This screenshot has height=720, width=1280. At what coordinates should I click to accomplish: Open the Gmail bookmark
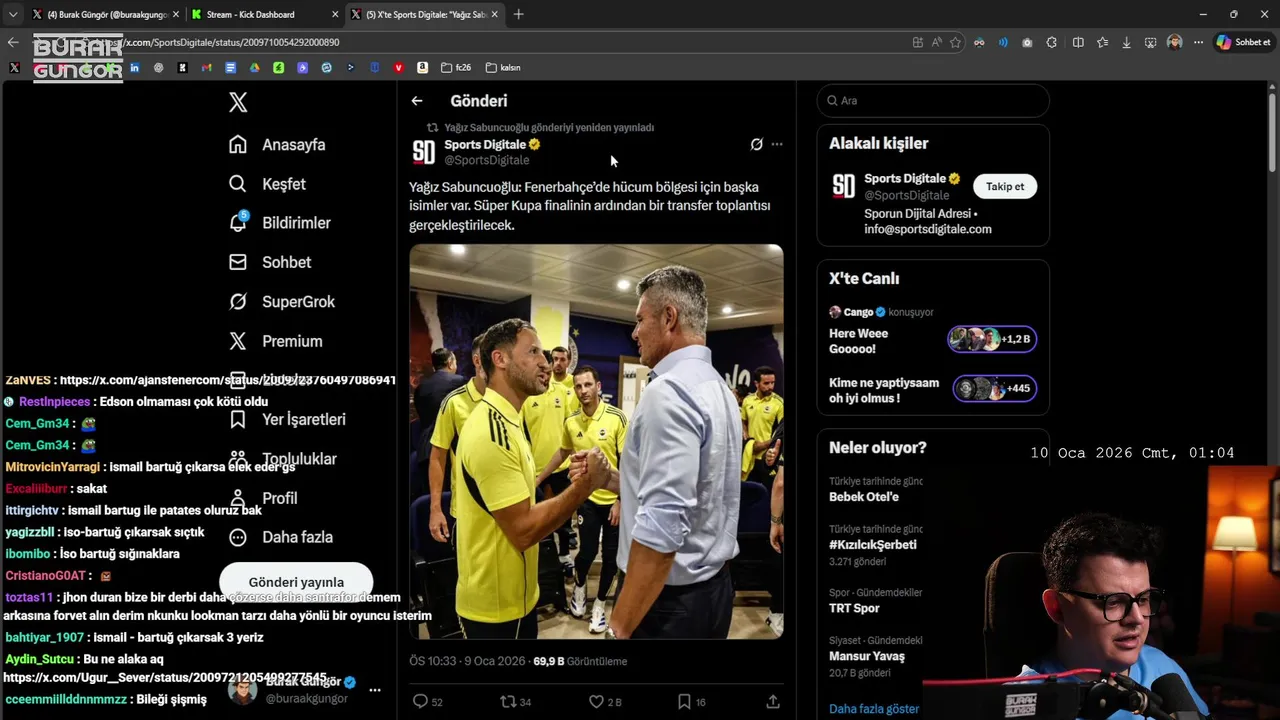[x=206, y=68]
